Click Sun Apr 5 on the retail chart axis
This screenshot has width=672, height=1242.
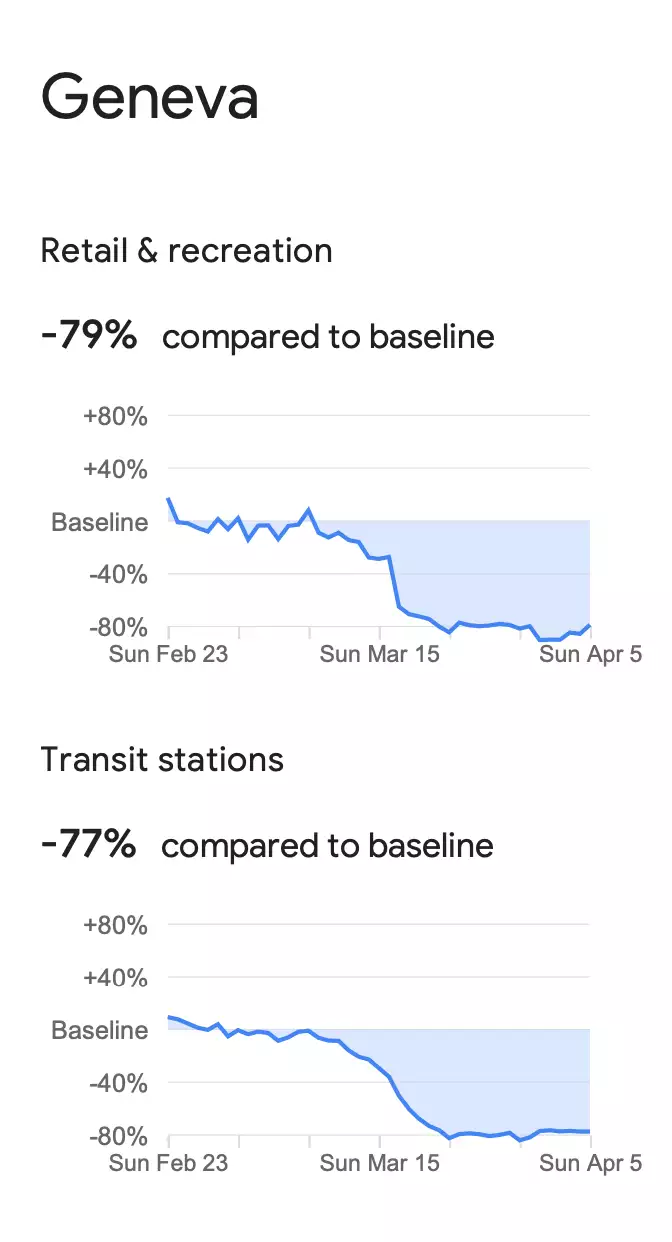(x=590, y=655)
